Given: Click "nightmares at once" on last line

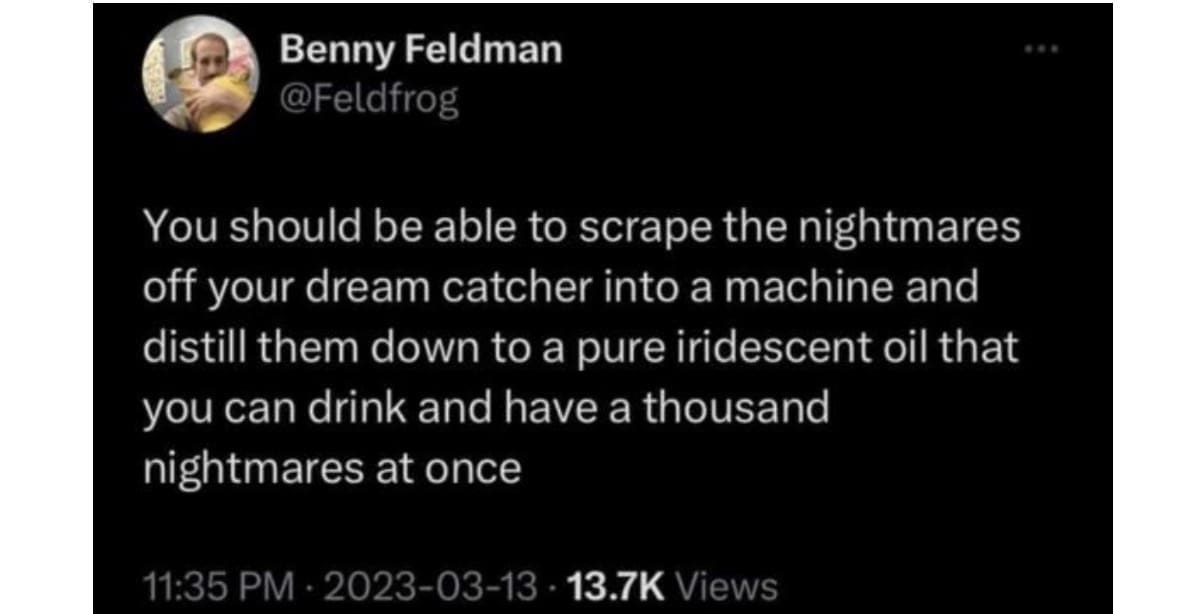Looking at the screenshot, I should (333, 469).
